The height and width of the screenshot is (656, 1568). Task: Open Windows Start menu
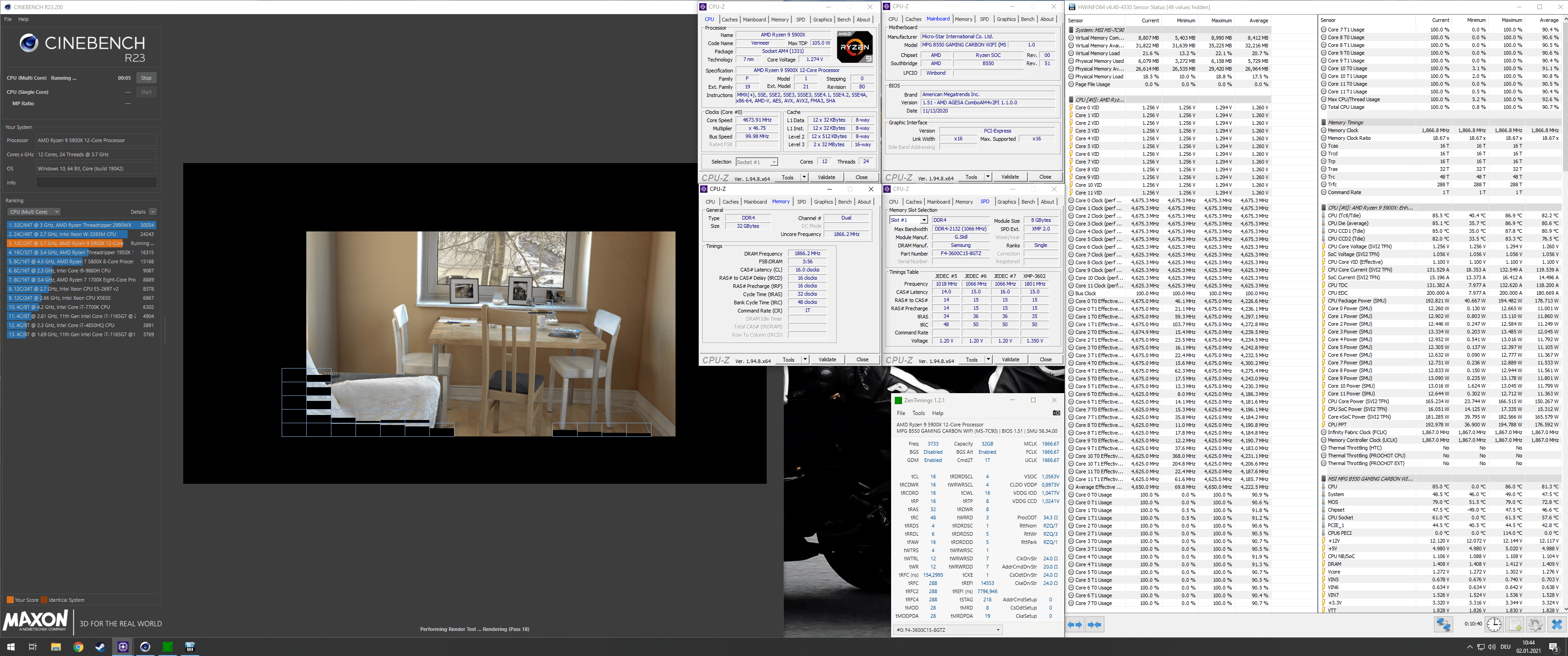[10, 647]
